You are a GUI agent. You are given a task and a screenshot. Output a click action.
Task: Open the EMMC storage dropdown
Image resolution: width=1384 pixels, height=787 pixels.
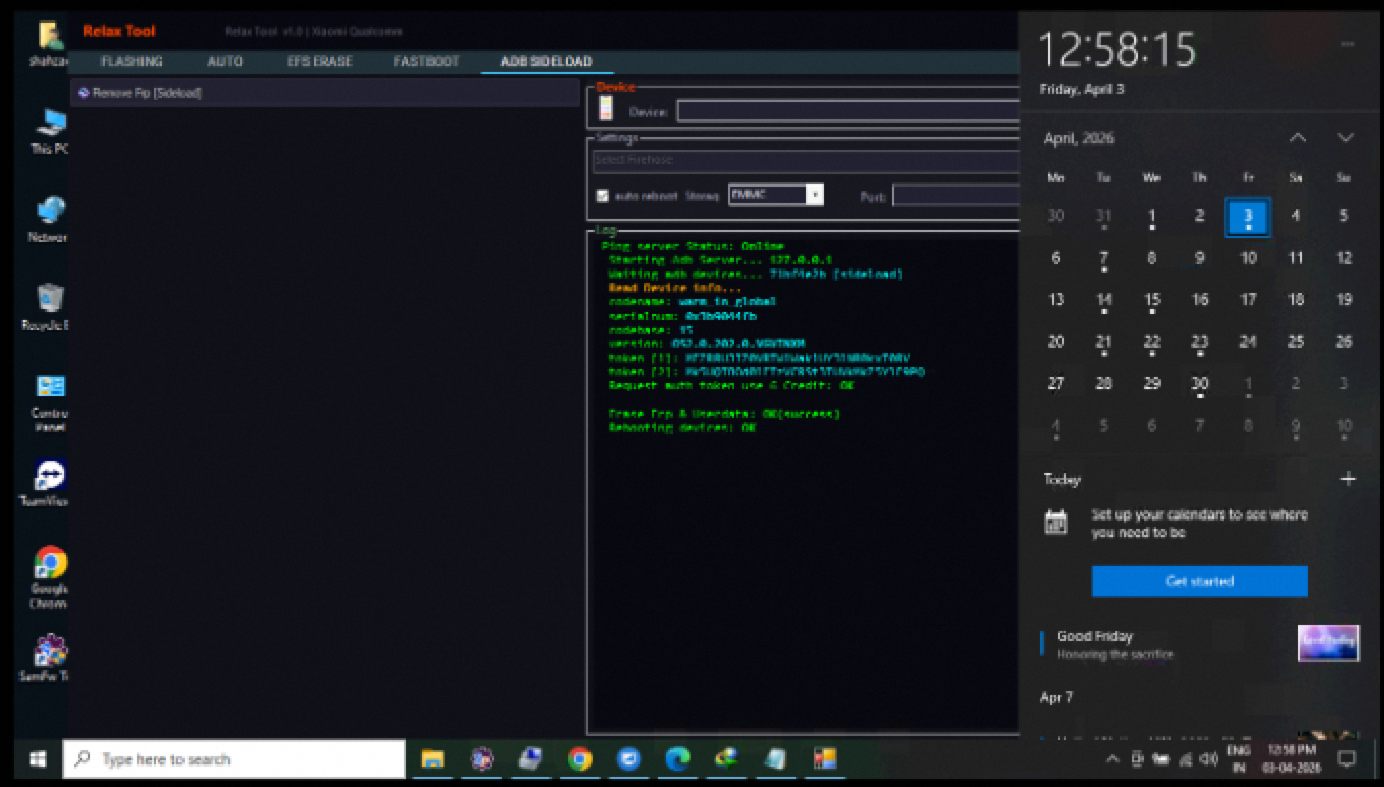click(x=814, y=195)
